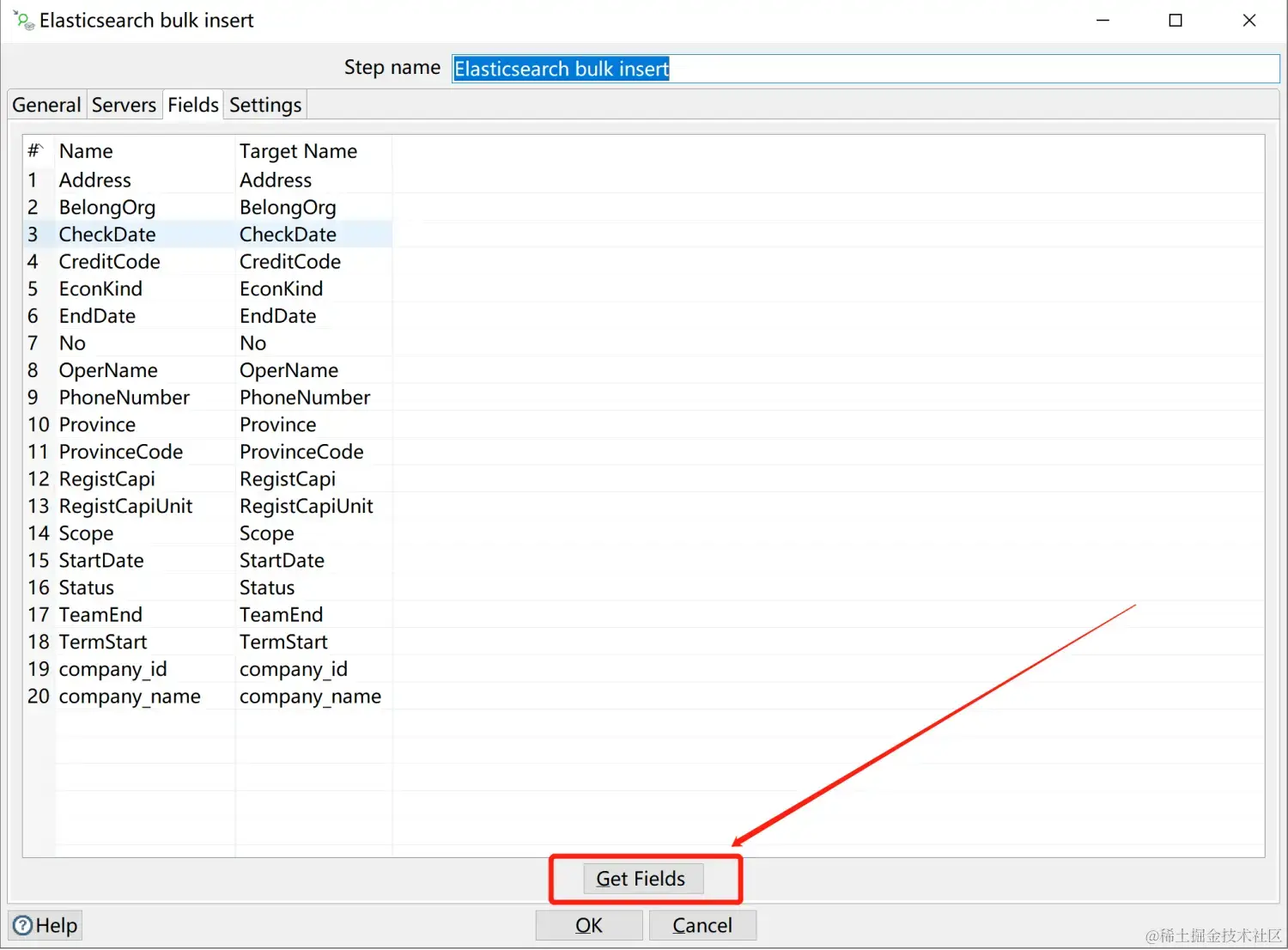The image size is (1288, 950).
Task: Select Scope in the Name column
Action: (145, 533)
